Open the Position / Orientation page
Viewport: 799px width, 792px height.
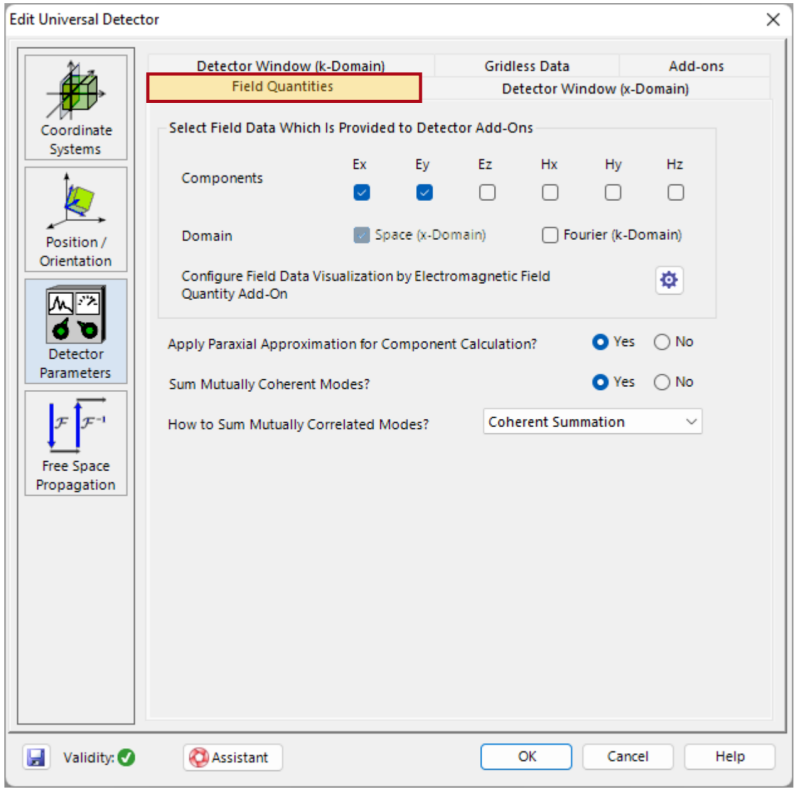pos(76,219)
